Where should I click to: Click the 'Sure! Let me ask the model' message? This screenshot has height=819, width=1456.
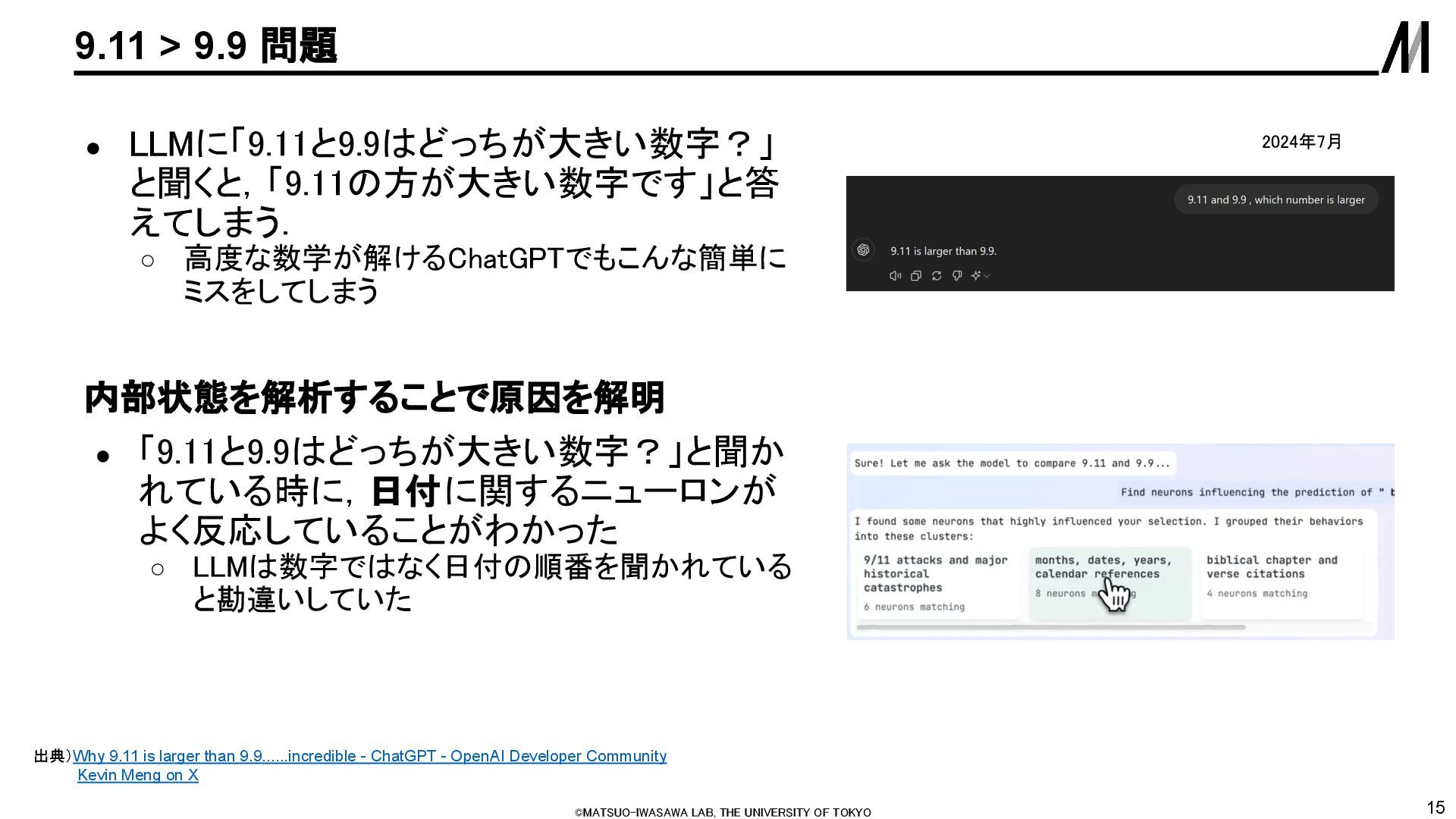click(1012, 463)
